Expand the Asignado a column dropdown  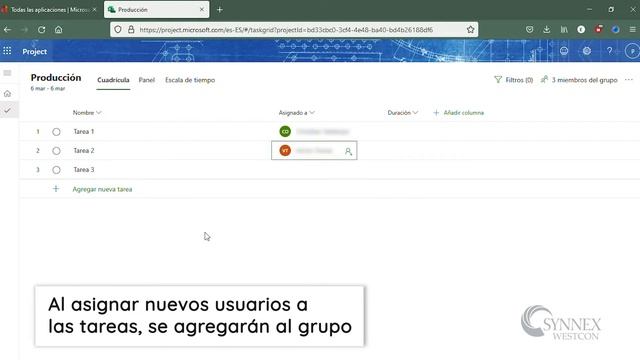pos(312,113)
